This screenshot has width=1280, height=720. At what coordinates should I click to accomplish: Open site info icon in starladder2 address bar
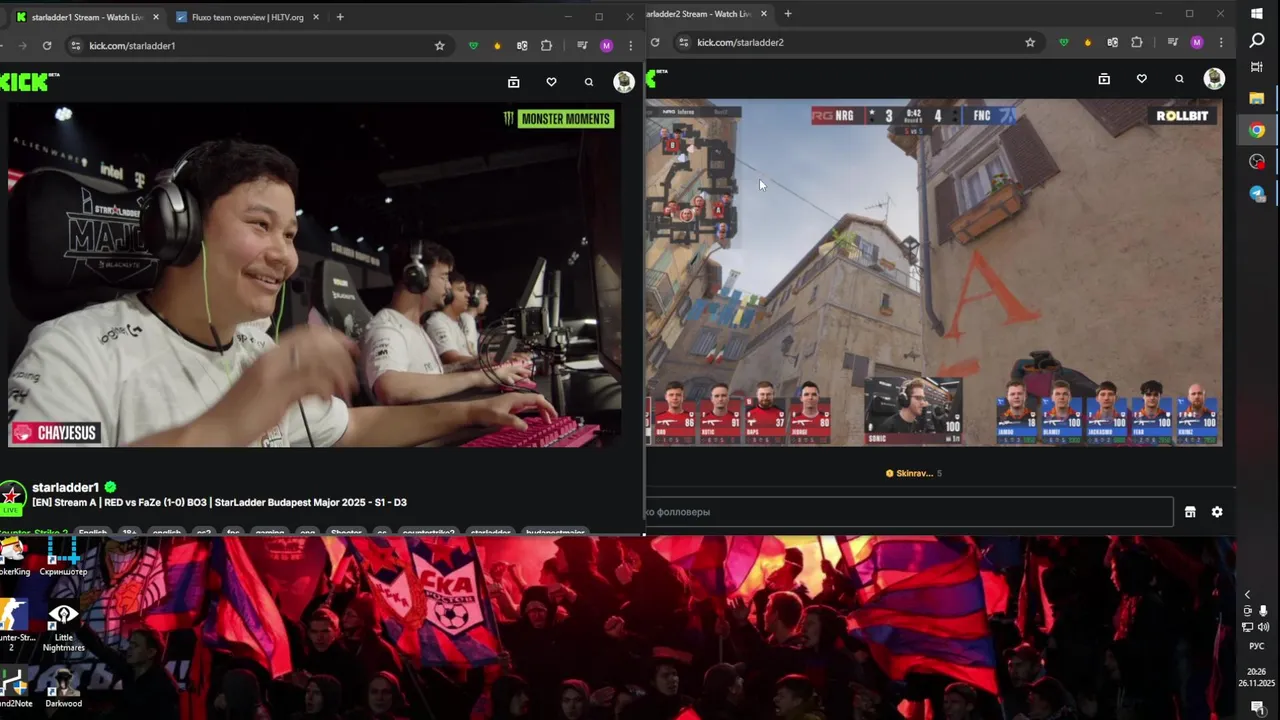[x=684, y=42]
